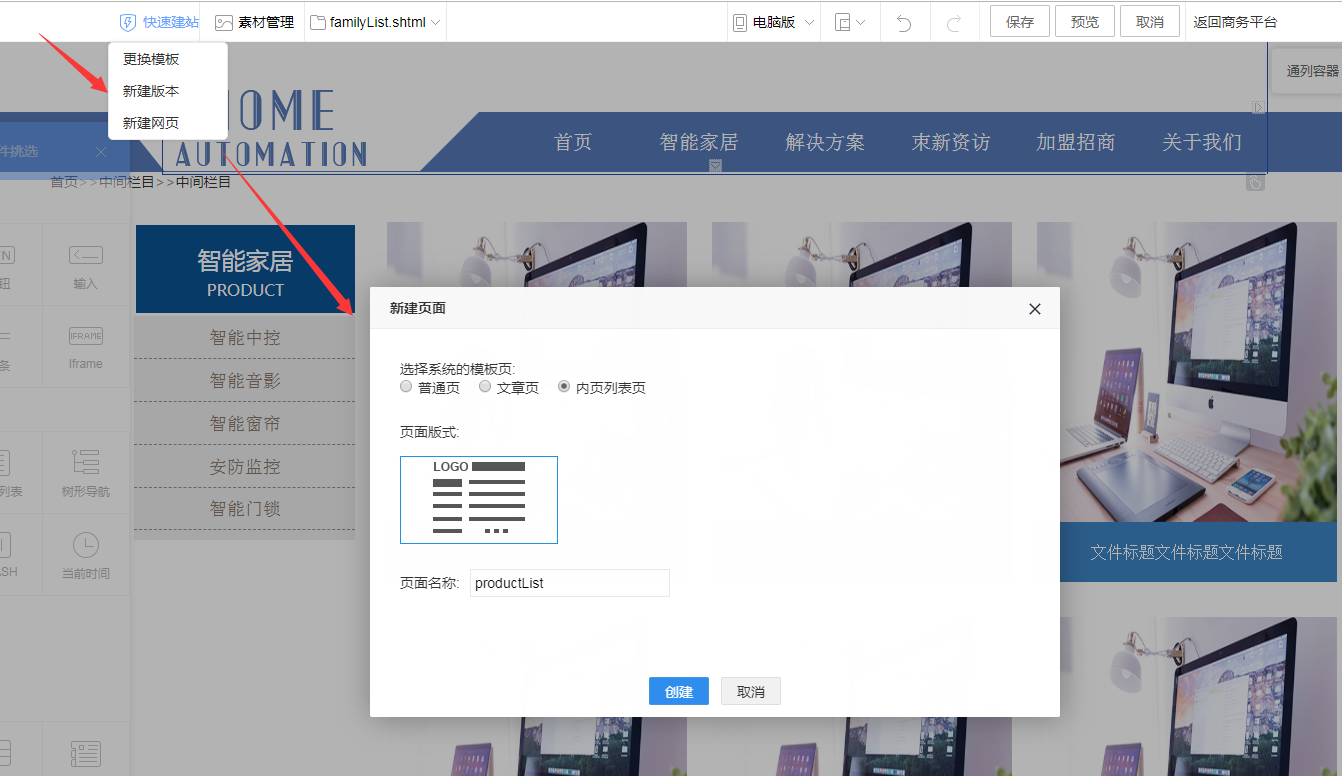
Task: Select the 当前时间 clock component
Action: 86,545
